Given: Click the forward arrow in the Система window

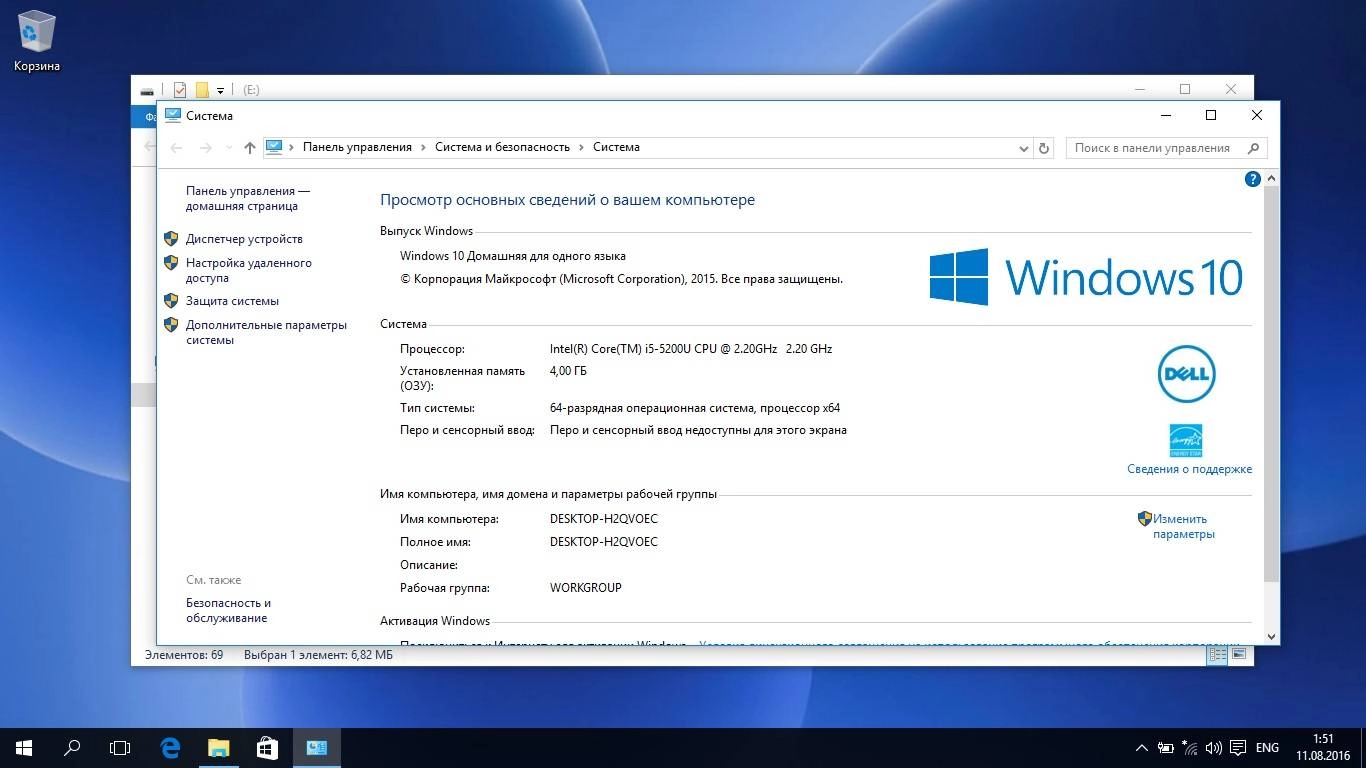Looking at the screenshot, I should click(205, 148).
